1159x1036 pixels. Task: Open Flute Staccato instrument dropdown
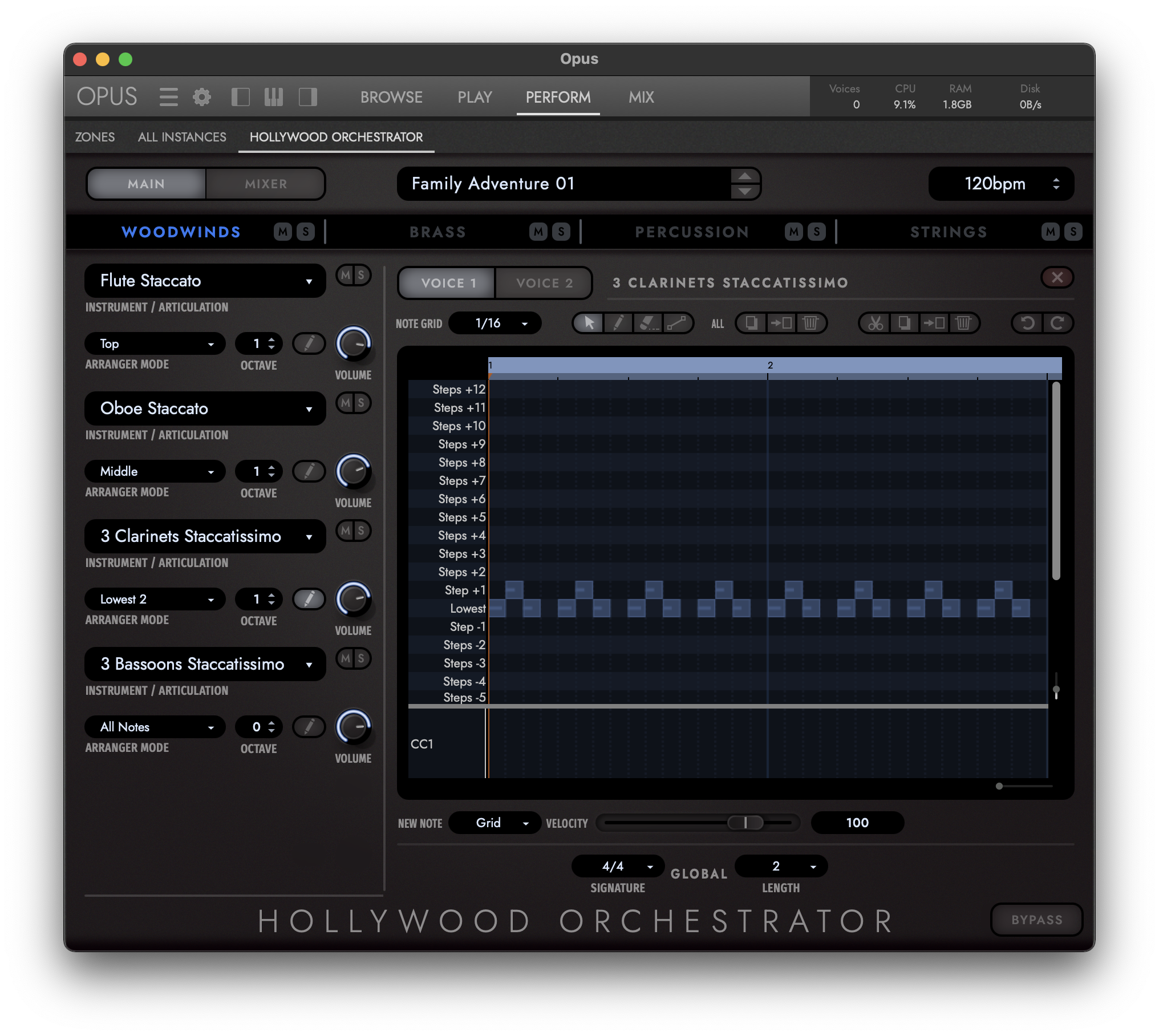(x=205, y=281)
